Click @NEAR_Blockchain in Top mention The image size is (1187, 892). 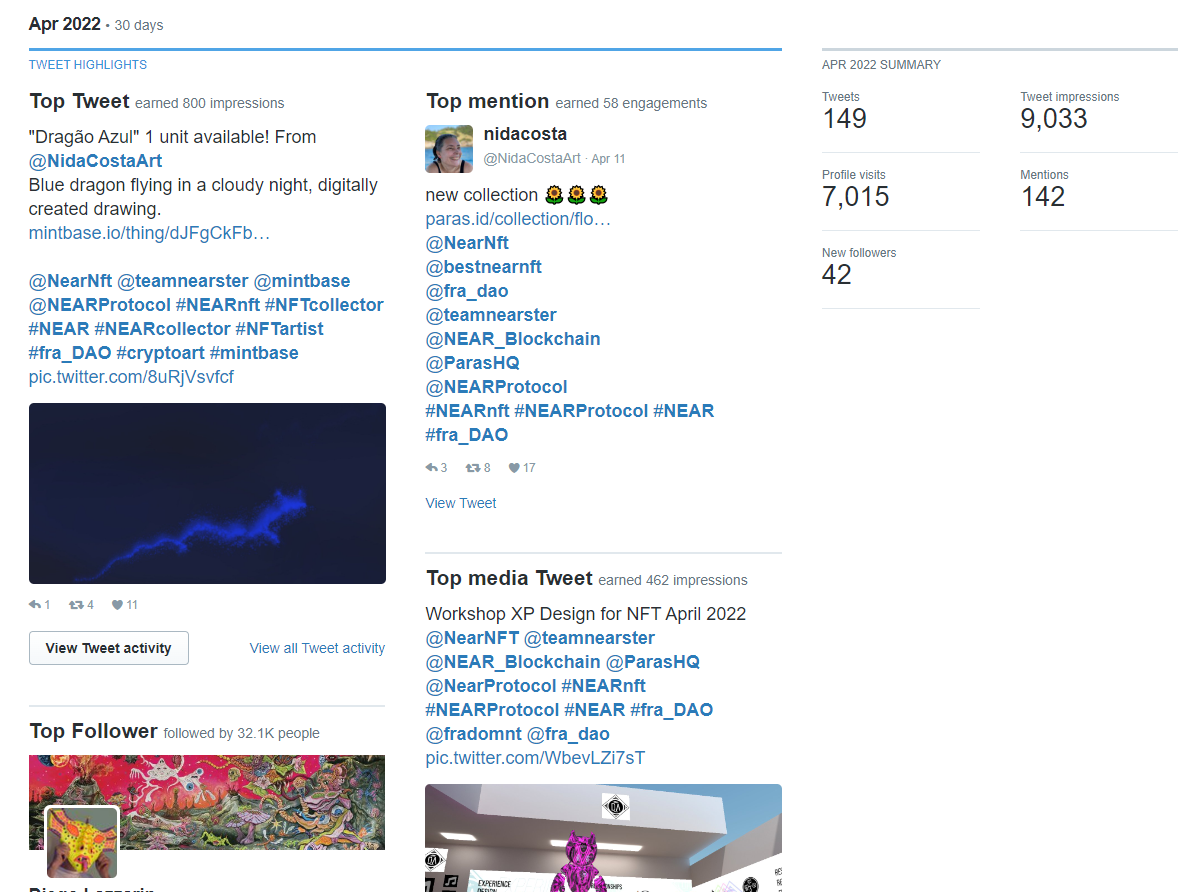coord(513,338)
